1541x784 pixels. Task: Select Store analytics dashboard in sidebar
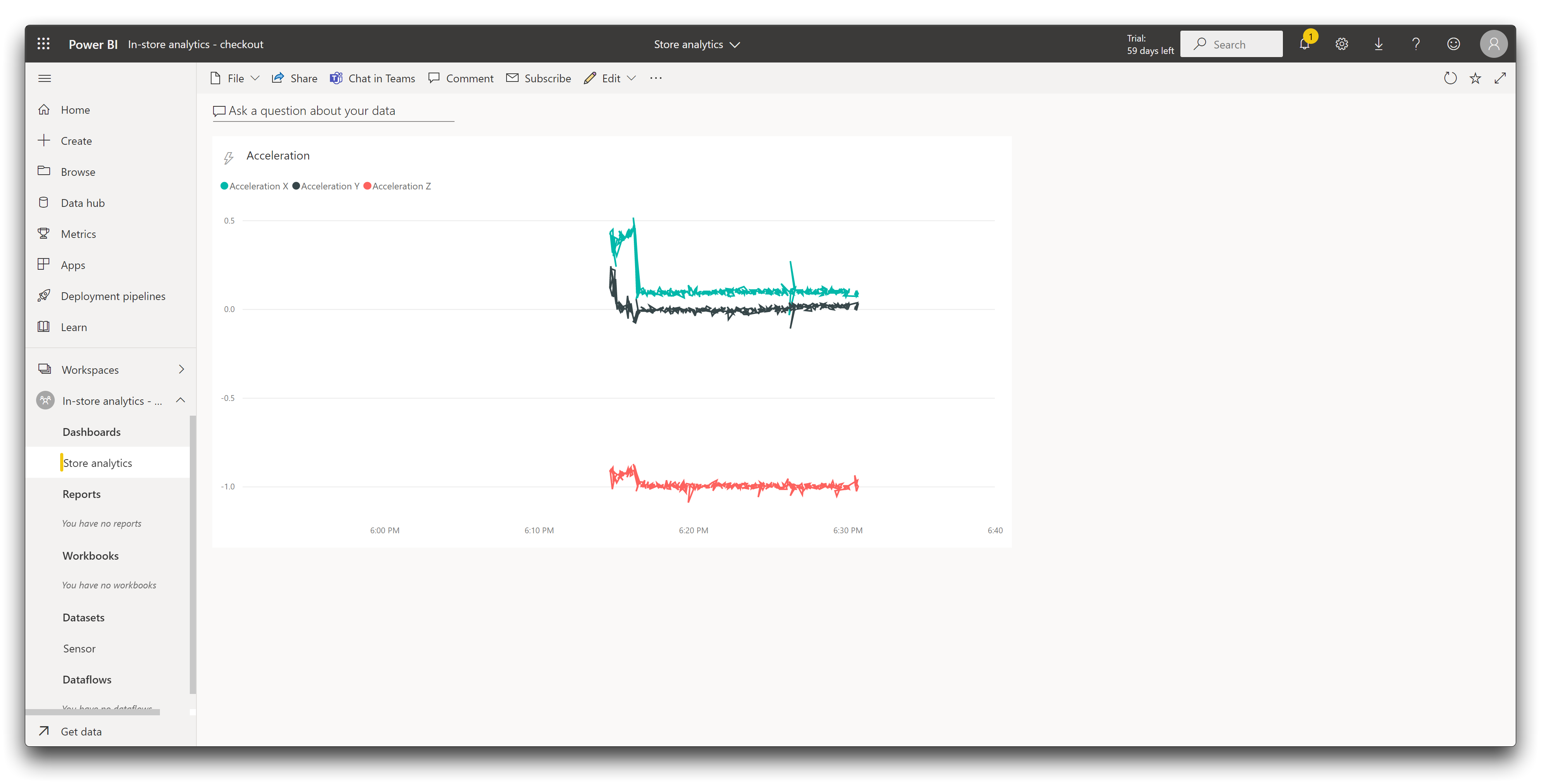point(108,462)
